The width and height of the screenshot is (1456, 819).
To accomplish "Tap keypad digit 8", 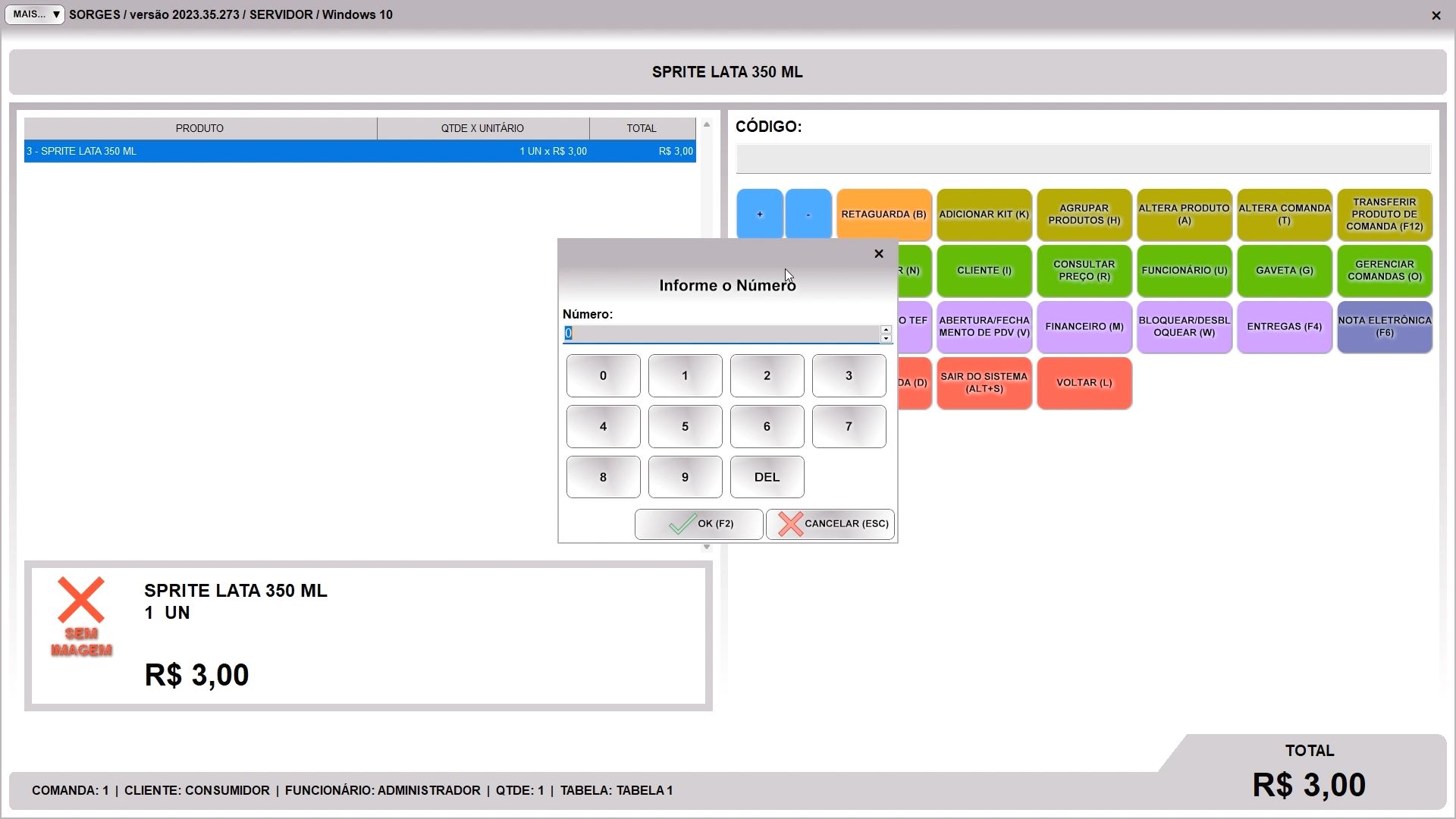I will (x=603, y=477).
